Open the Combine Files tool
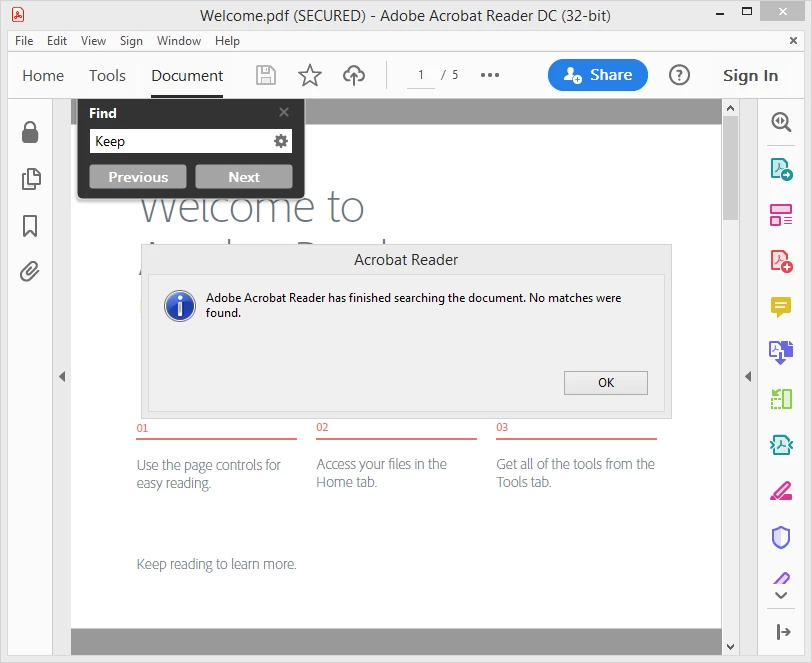The image size is (812, 663). [781, 353]
